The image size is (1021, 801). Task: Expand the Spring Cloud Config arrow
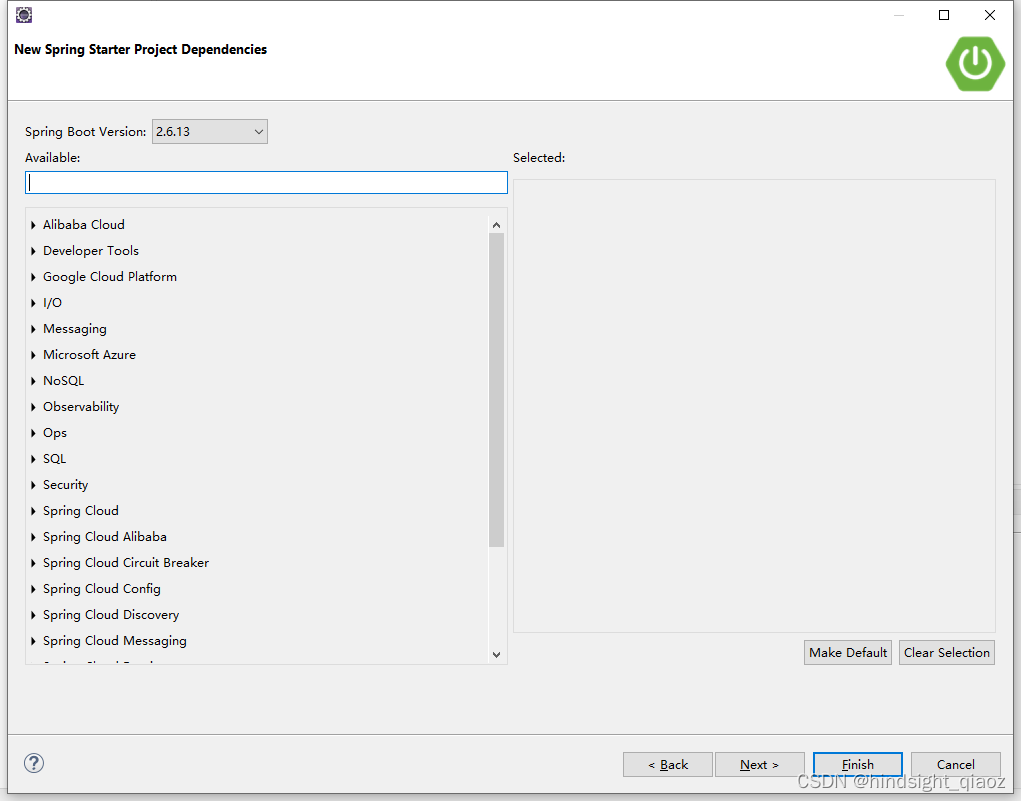tap(33, 589)
